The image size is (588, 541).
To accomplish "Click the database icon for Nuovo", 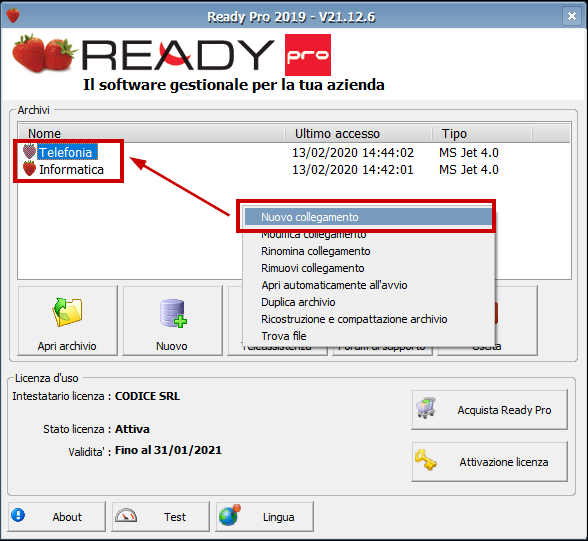I will coord(172,313).
